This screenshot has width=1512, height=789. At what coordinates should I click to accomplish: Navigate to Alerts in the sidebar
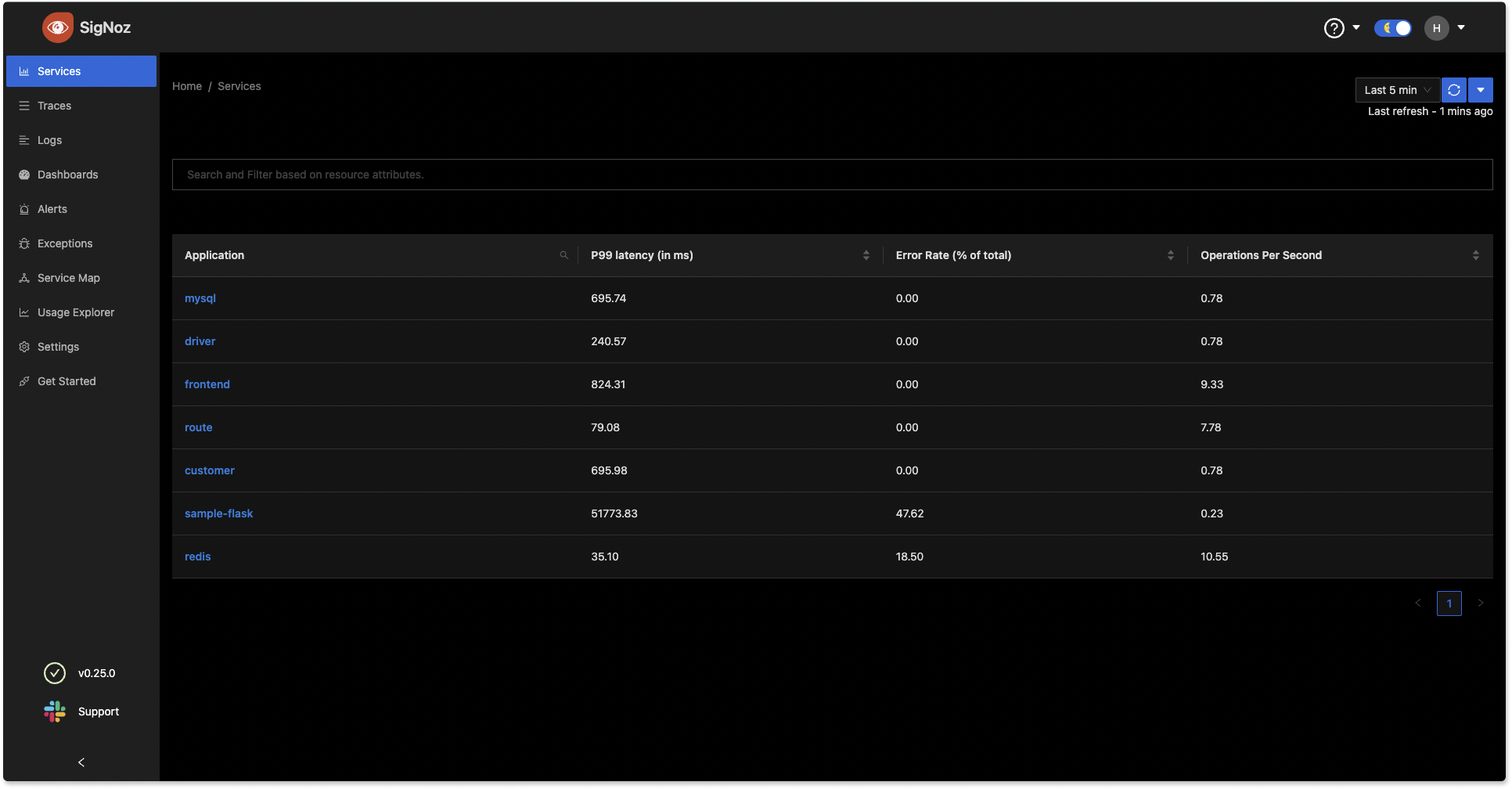point(81,209)
